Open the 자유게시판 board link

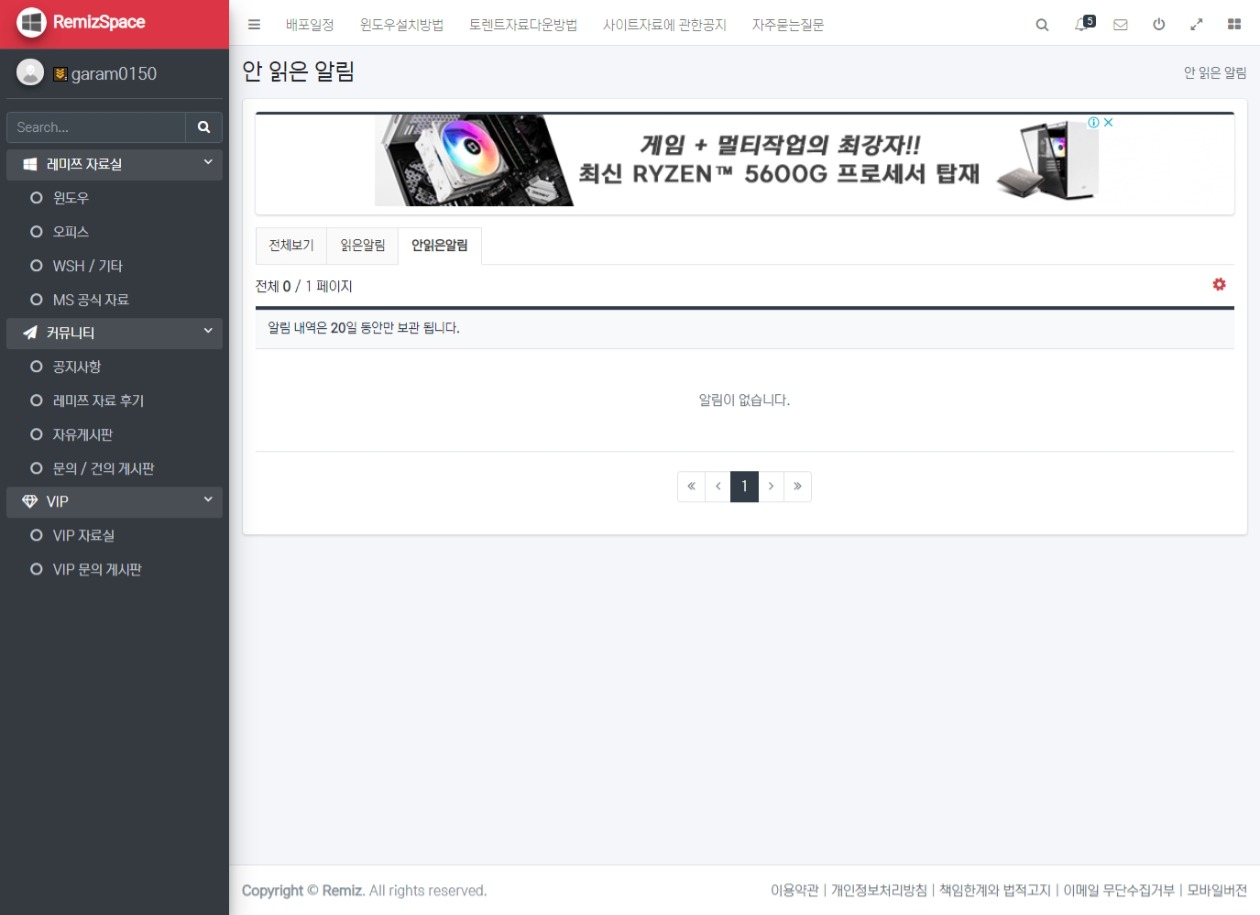click(x=83, y=435)
